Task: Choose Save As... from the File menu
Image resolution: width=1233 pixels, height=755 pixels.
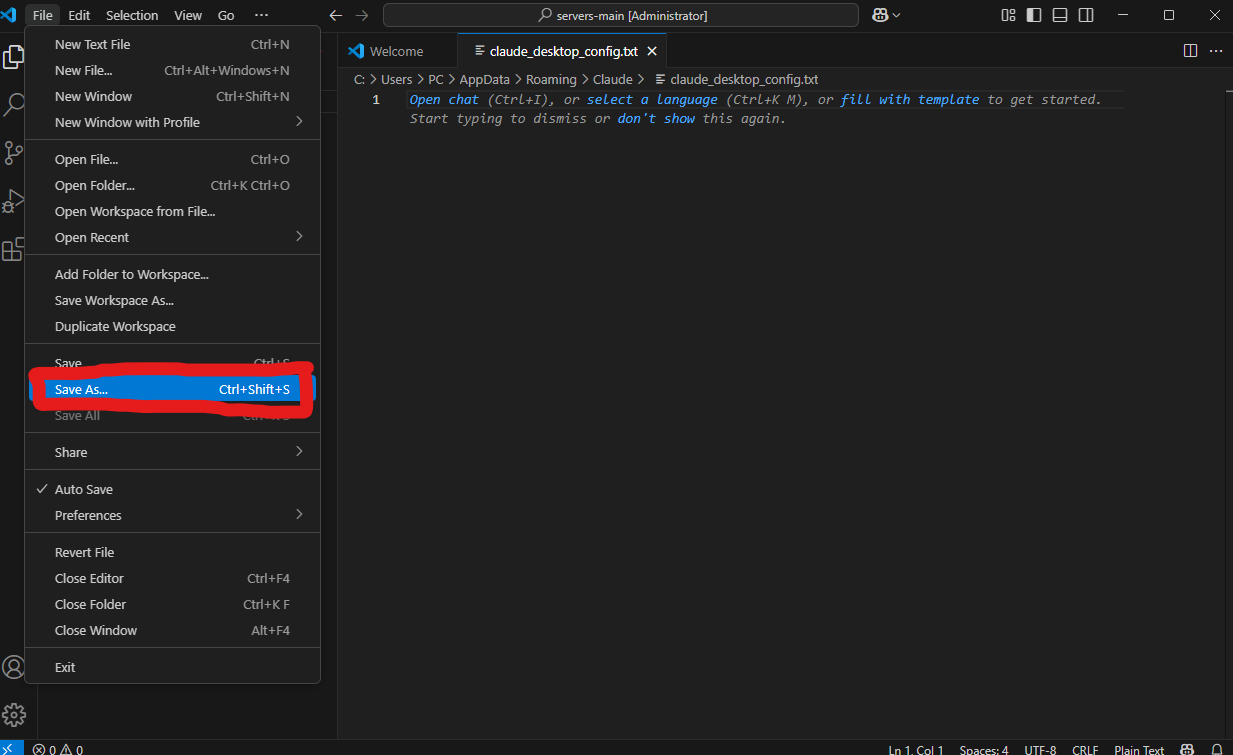Action: (172, 389)
